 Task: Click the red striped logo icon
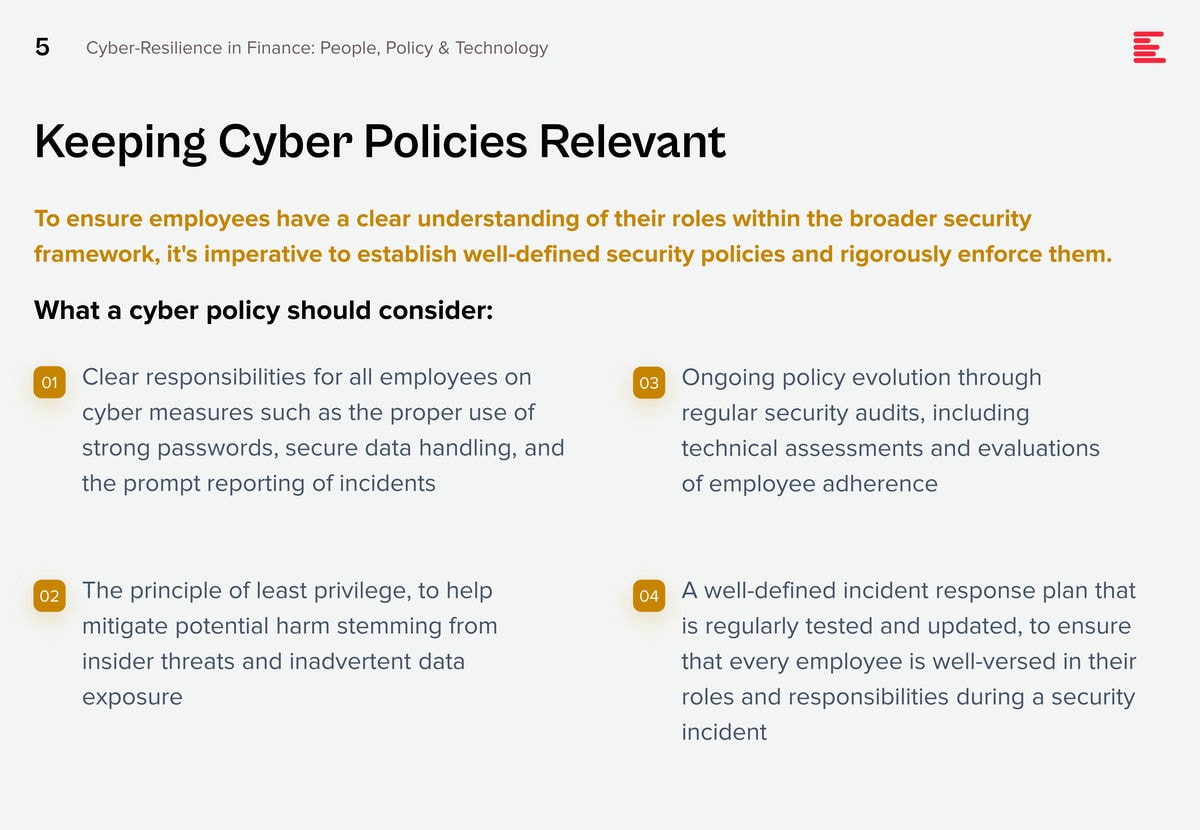(x=1149, y=47)
